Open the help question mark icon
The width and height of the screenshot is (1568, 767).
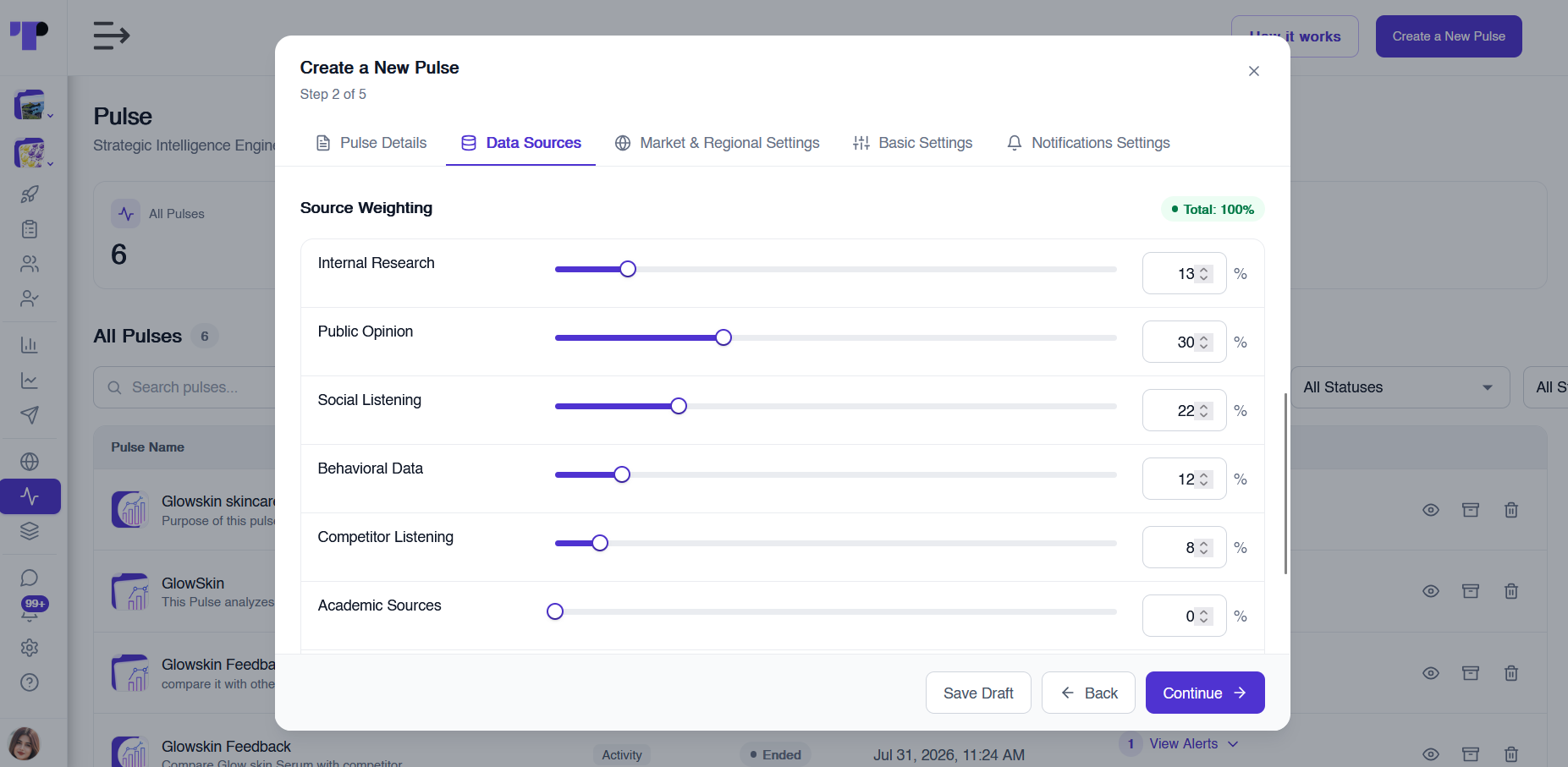coord(30,682)
